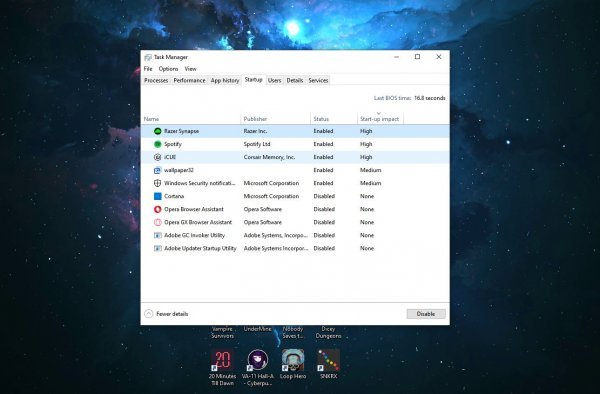
Task: Click the Disable button
Action: [x=426, y=314]
